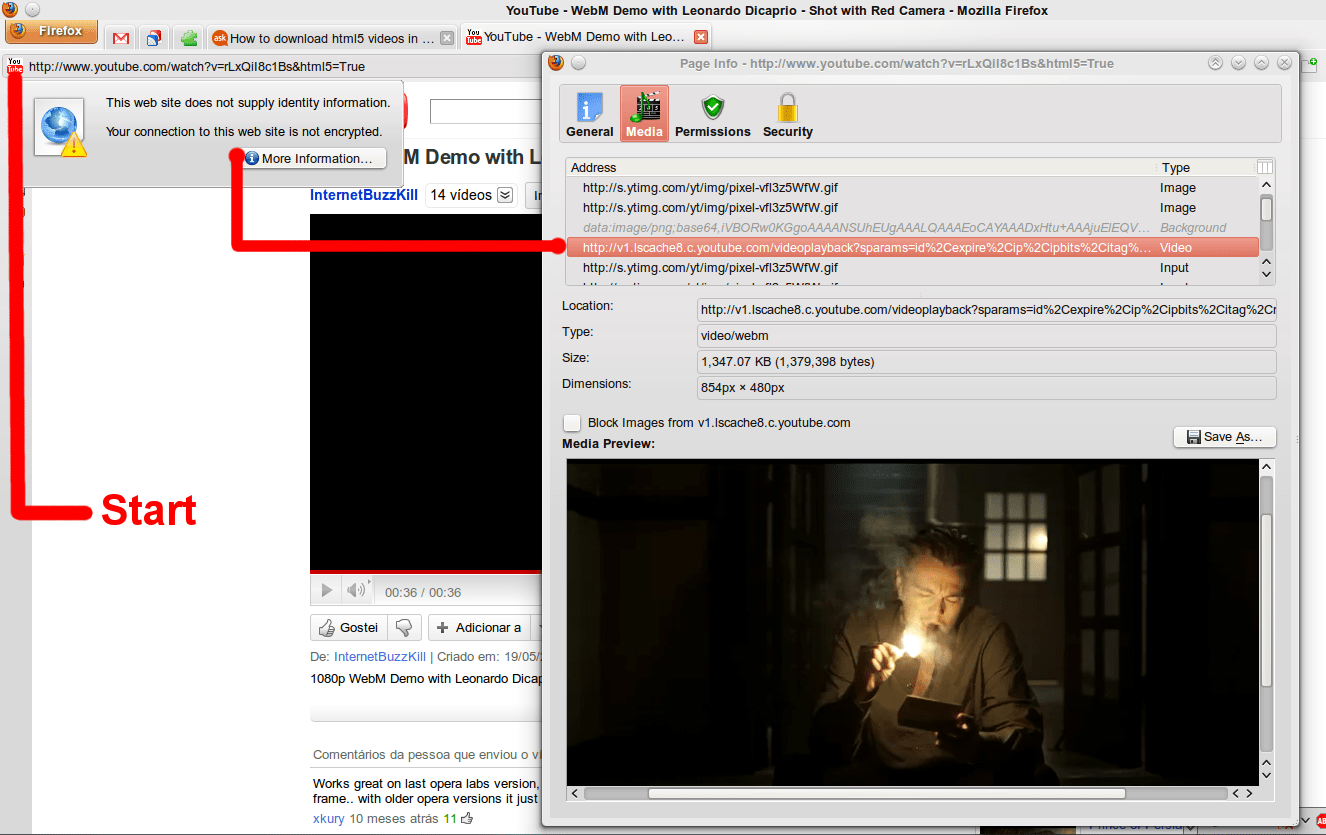Open the InternetBuzzKill channel heading link
1326x835 pixels.
click(x=364, y=195)
